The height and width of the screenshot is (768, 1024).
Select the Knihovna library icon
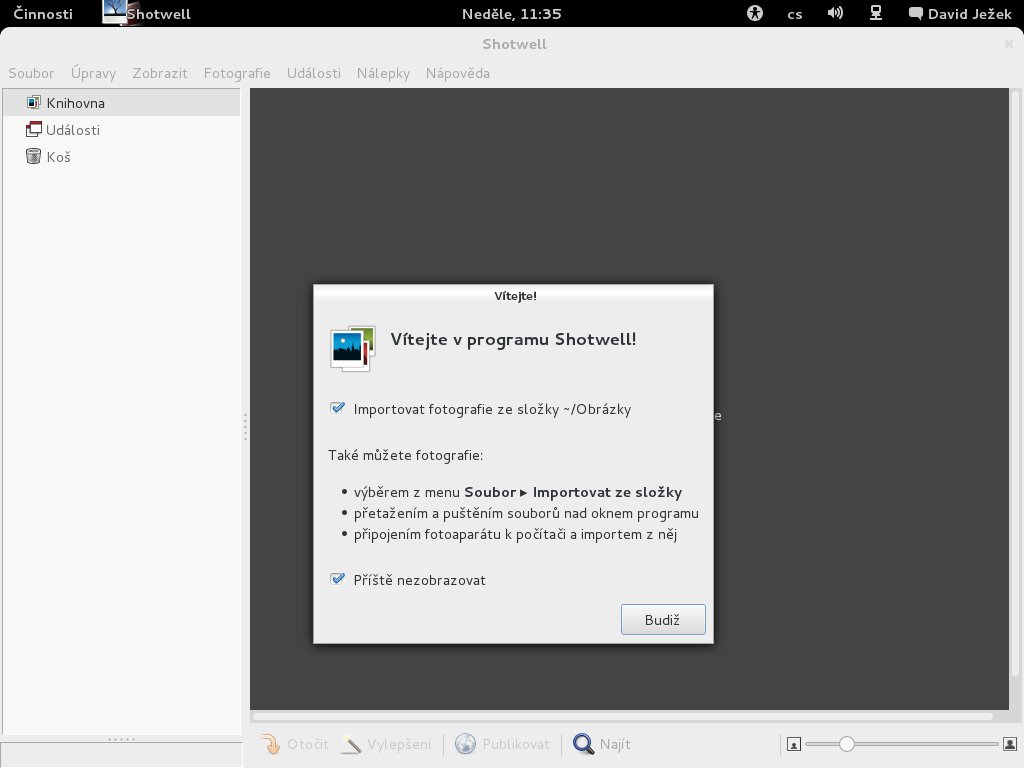coord(33,103)
